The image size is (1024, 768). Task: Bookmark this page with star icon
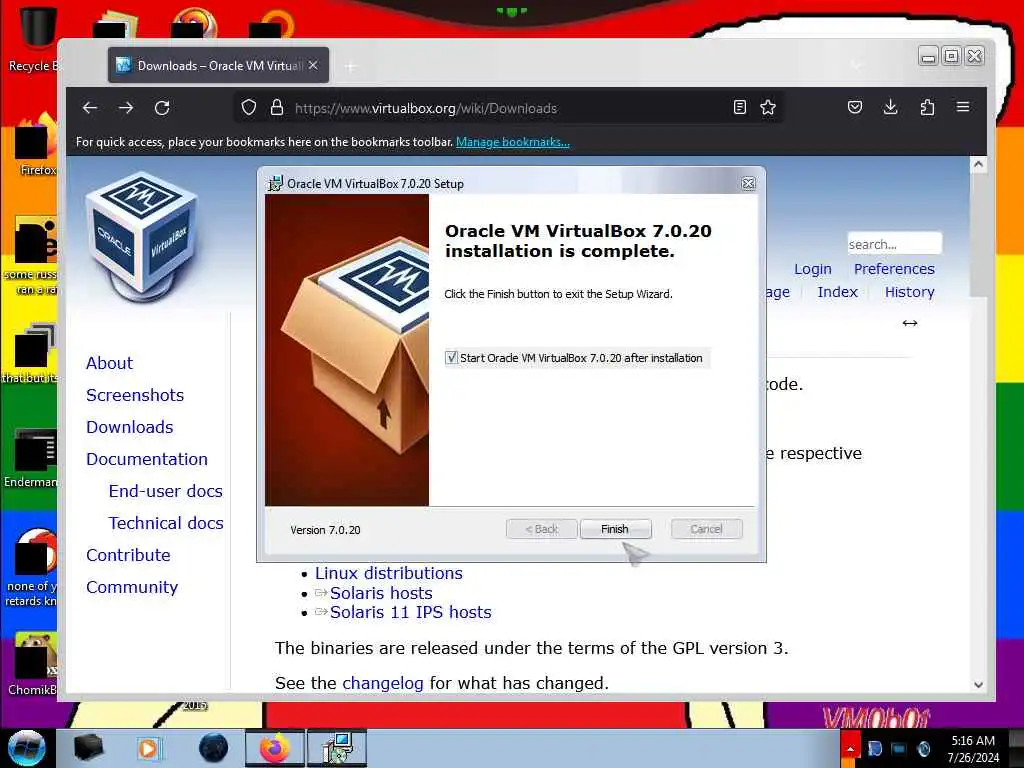click(768, 108)
